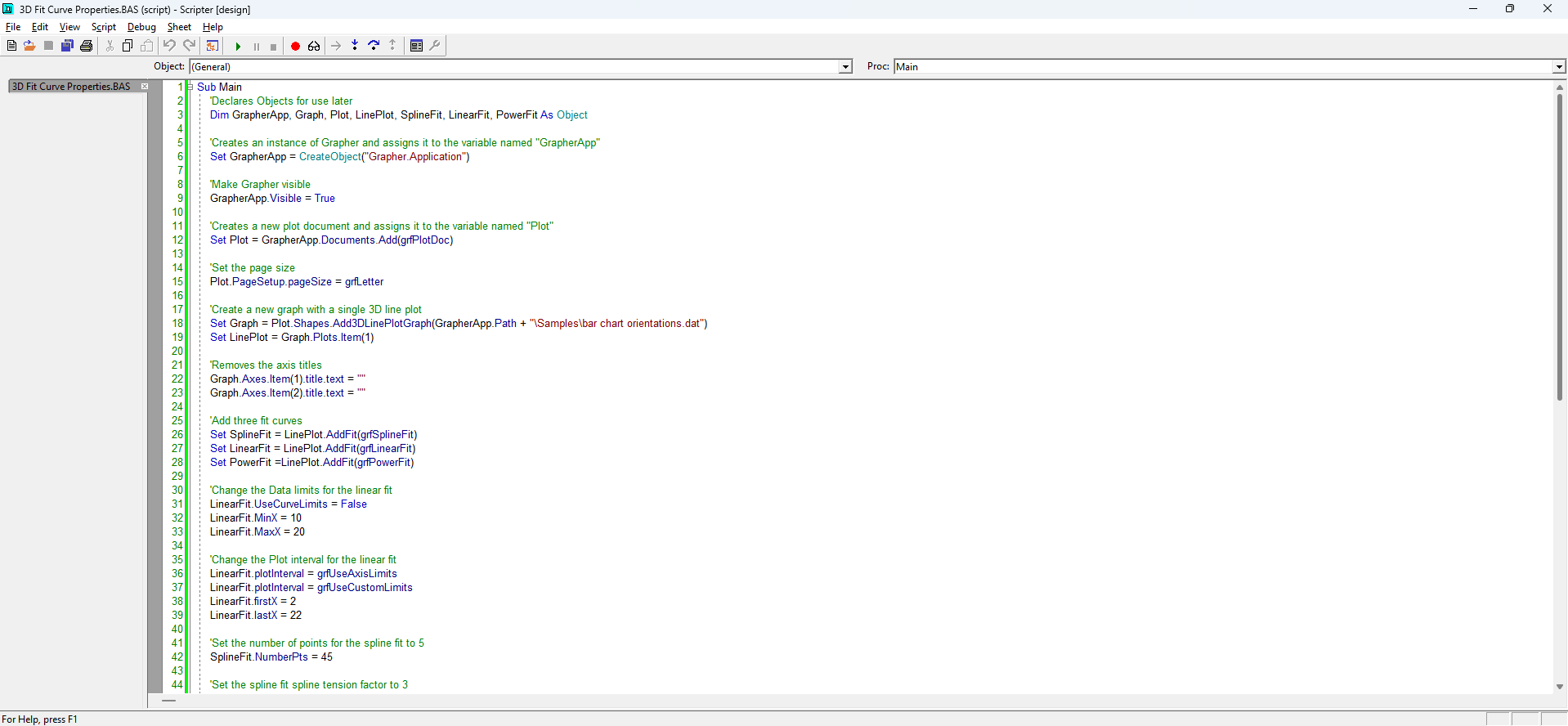Click the Open file icon
The height and width of the screenshot is (726, 1568).
(29, 46)
